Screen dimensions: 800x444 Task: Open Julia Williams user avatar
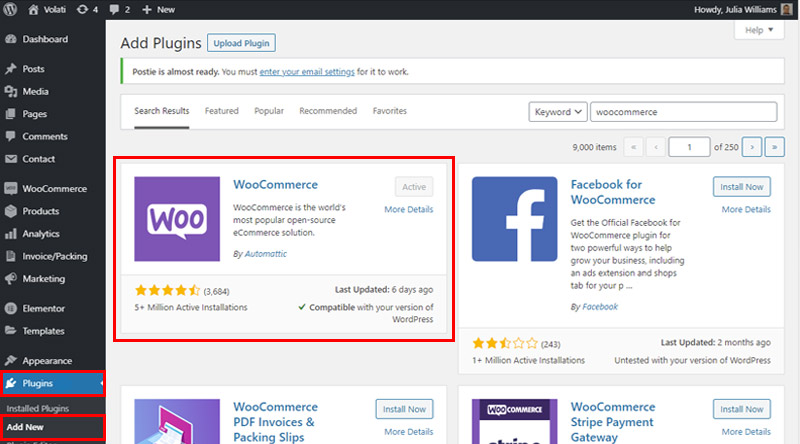tap(786, 9)
